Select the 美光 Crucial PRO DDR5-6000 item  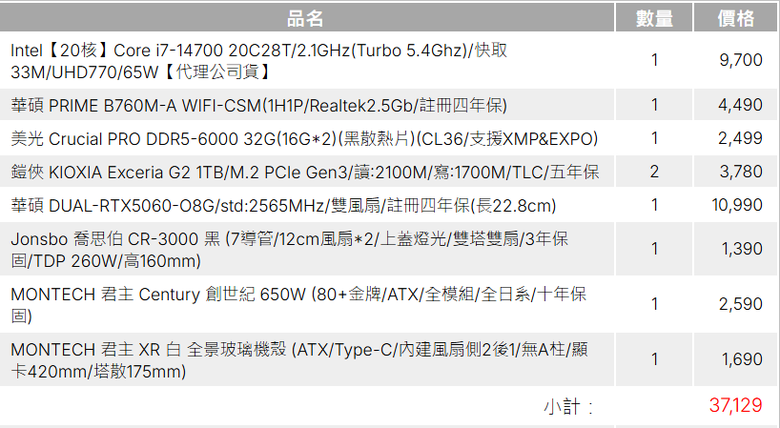tap(304, 138)
